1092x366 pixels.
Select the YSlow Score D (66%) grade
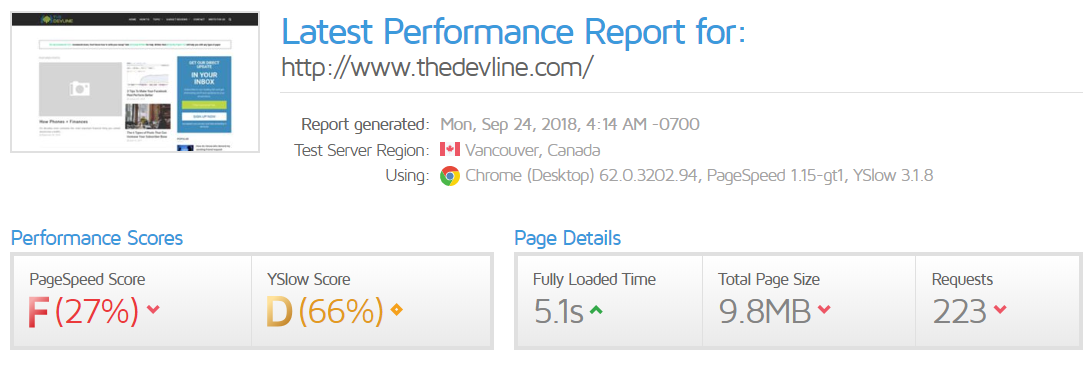tap(325, 312)
